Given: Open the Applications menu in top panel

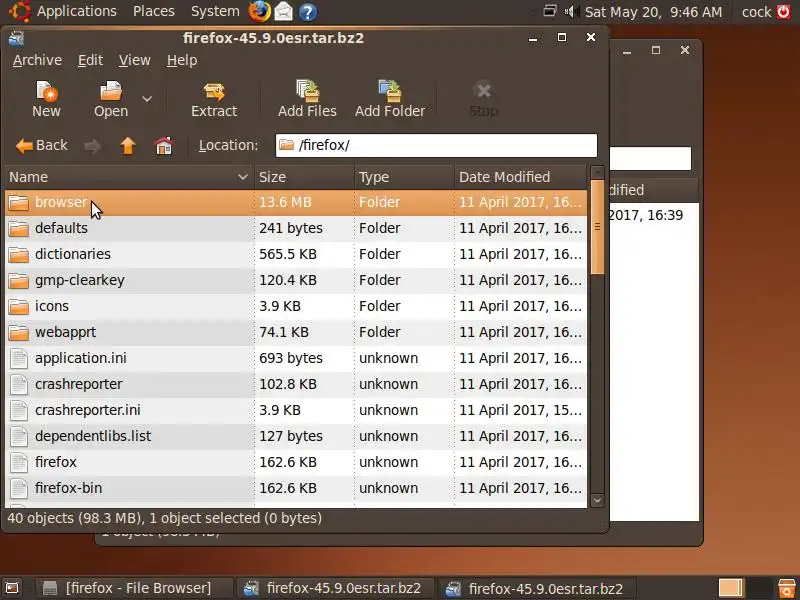Looking at the screenshot, I should coord(77,11).
